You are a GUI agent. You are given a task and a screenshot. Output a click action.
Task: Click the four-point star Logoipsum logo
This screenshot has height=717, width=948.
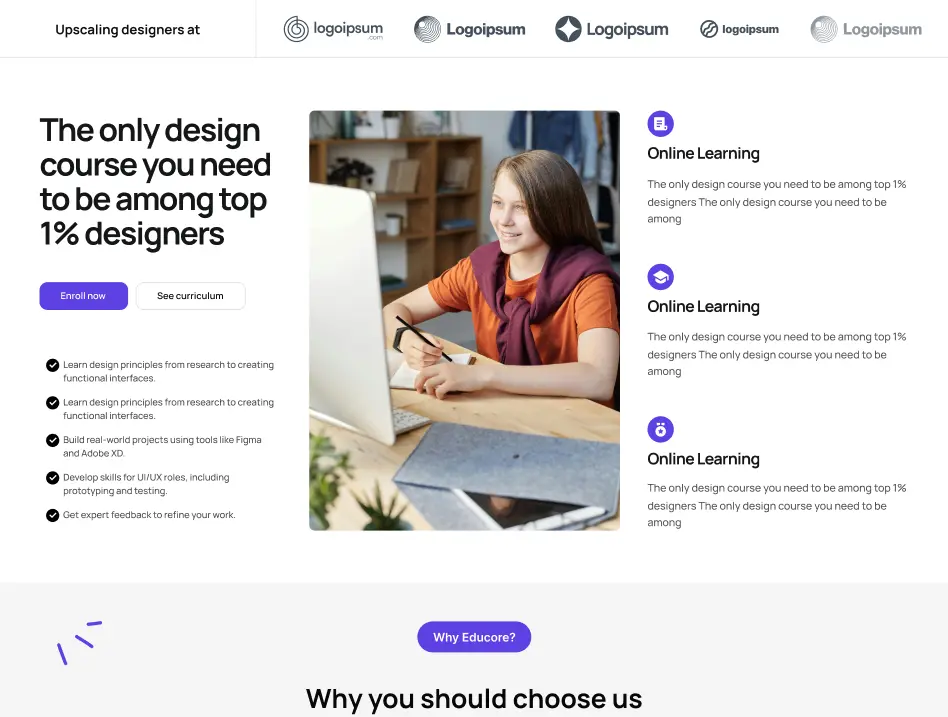tap(612, 29)
